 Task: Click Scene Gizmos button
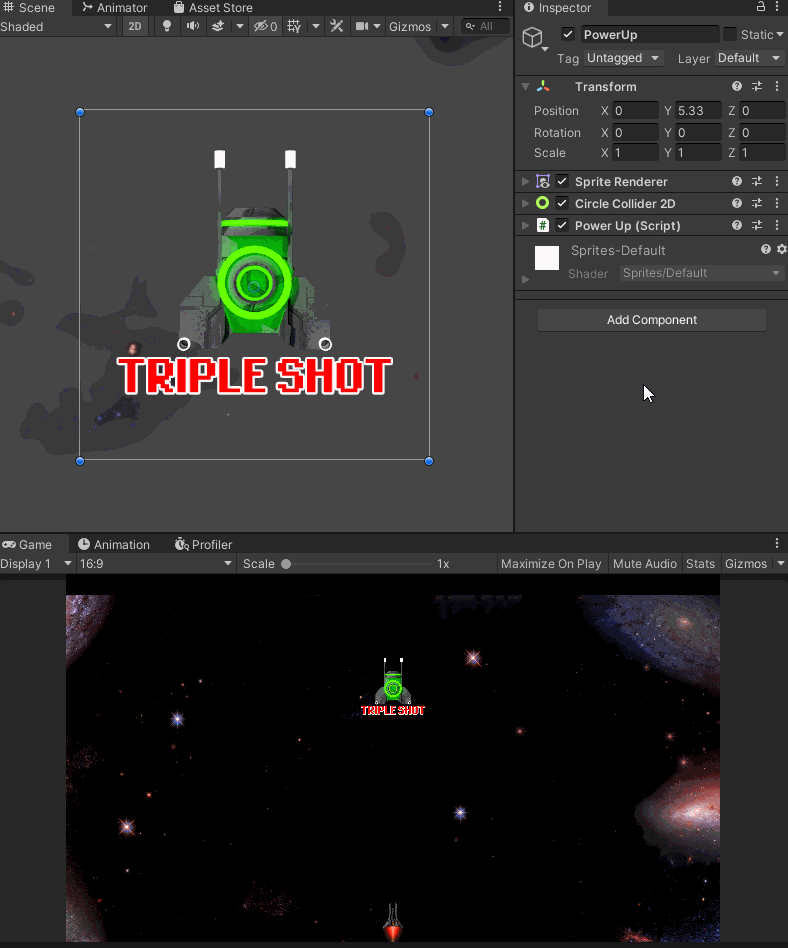[x=410, y=26]
